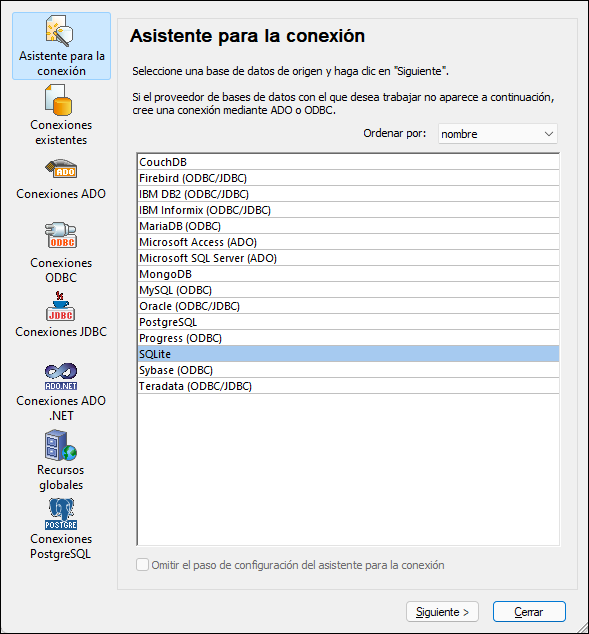The image size is (589, 634).
Task: Select Microsoft SQL Server (ADO) entry
Action: click(348, 258)
